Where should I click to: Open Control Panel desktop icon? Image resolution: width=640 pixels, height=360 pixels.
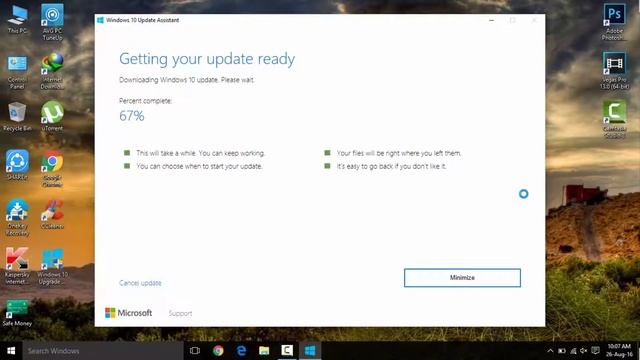tap(17, 72)
